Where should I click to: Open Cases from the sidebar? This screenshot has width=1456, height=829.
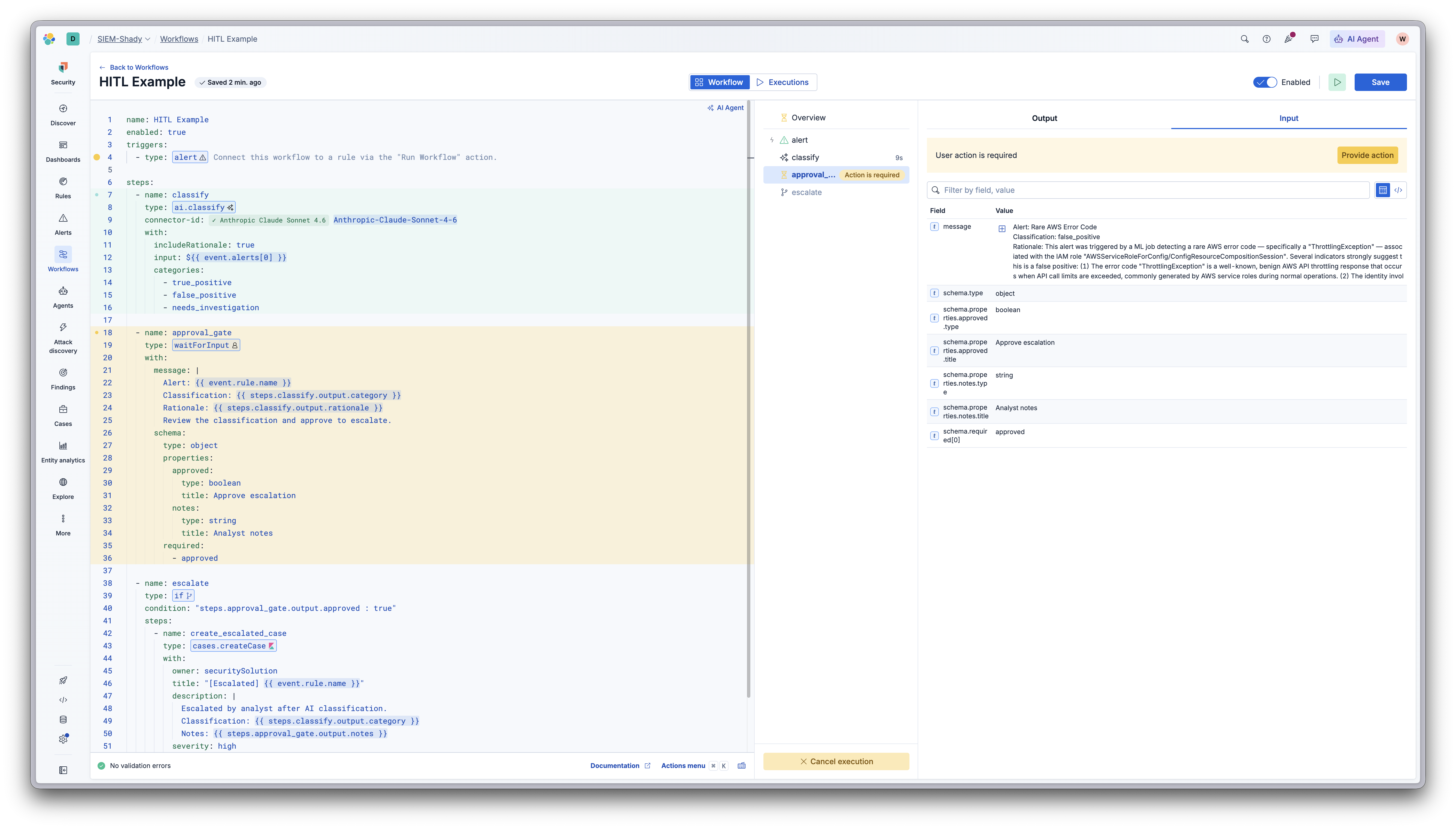click(x=63, y=416)
